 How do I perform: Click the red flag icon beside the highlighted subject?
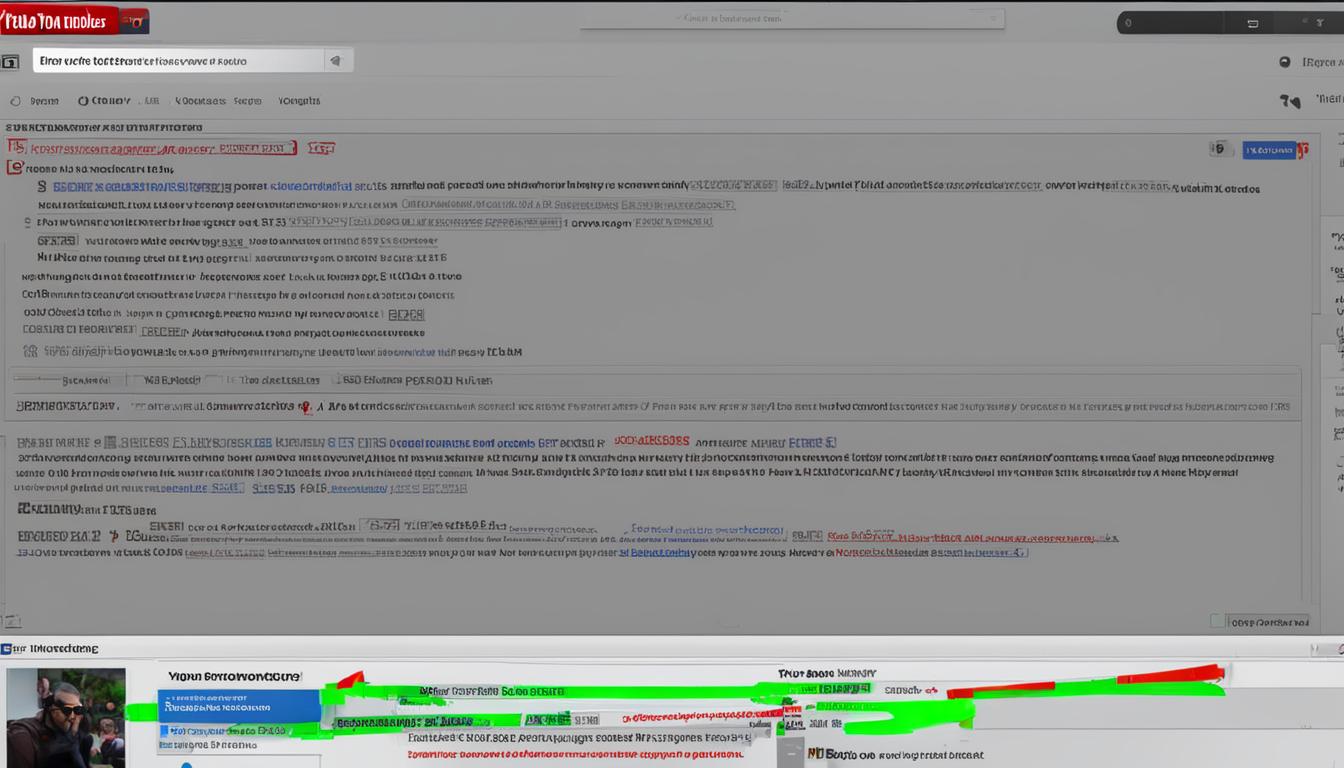pos(18,147)
